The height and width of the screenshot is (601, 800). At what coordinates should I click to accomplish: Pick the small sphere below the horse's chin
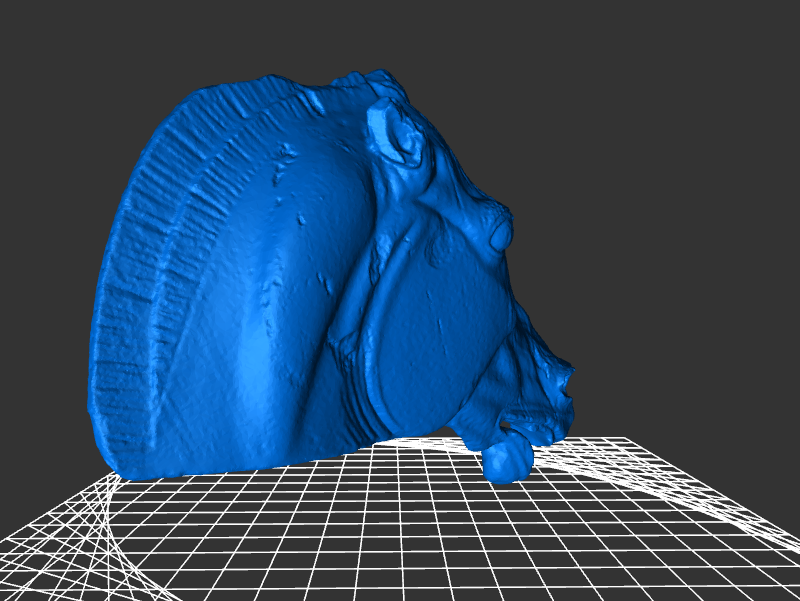click(508, 460)
